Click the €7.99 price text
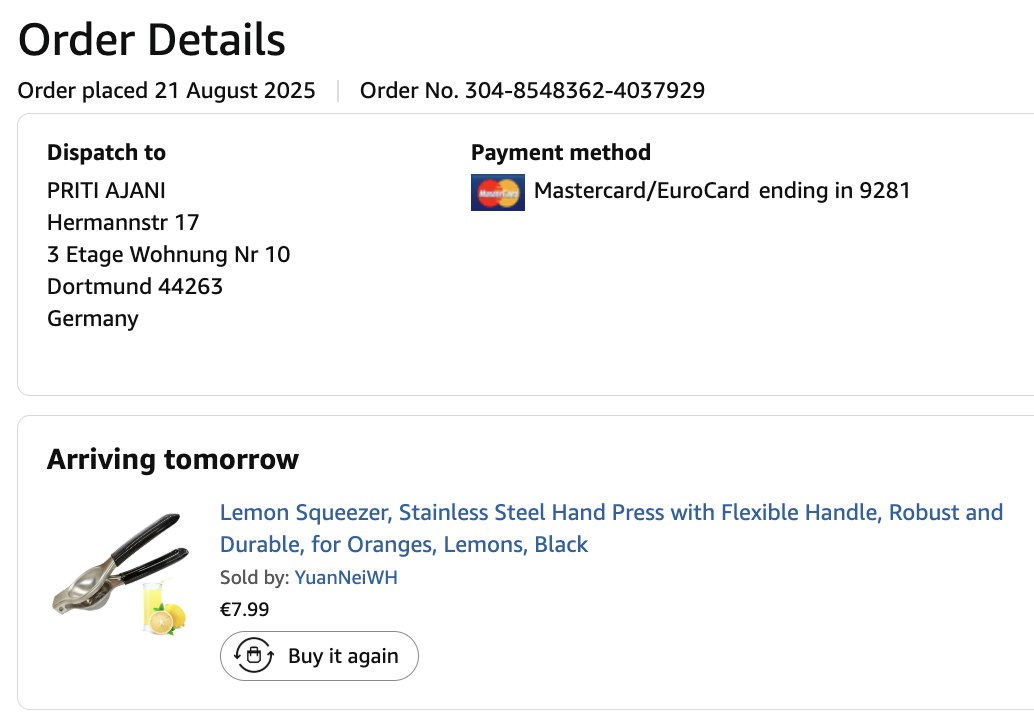 [x=244, y=609]
